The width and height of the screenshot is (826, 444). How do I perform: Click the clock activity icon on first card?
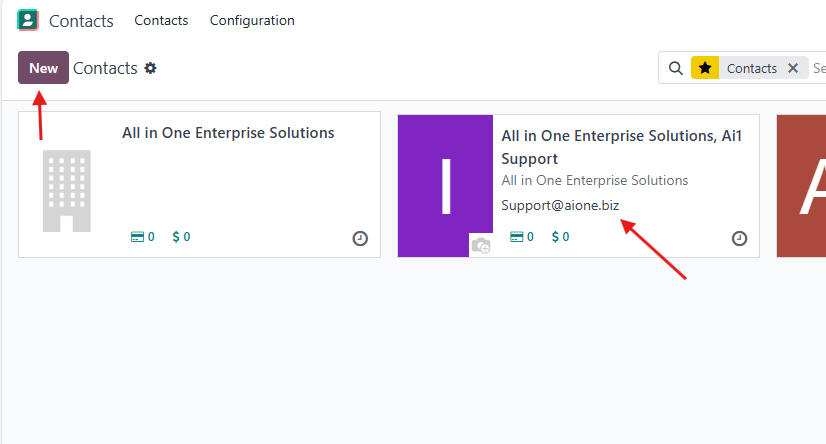[x=360, y=239]
